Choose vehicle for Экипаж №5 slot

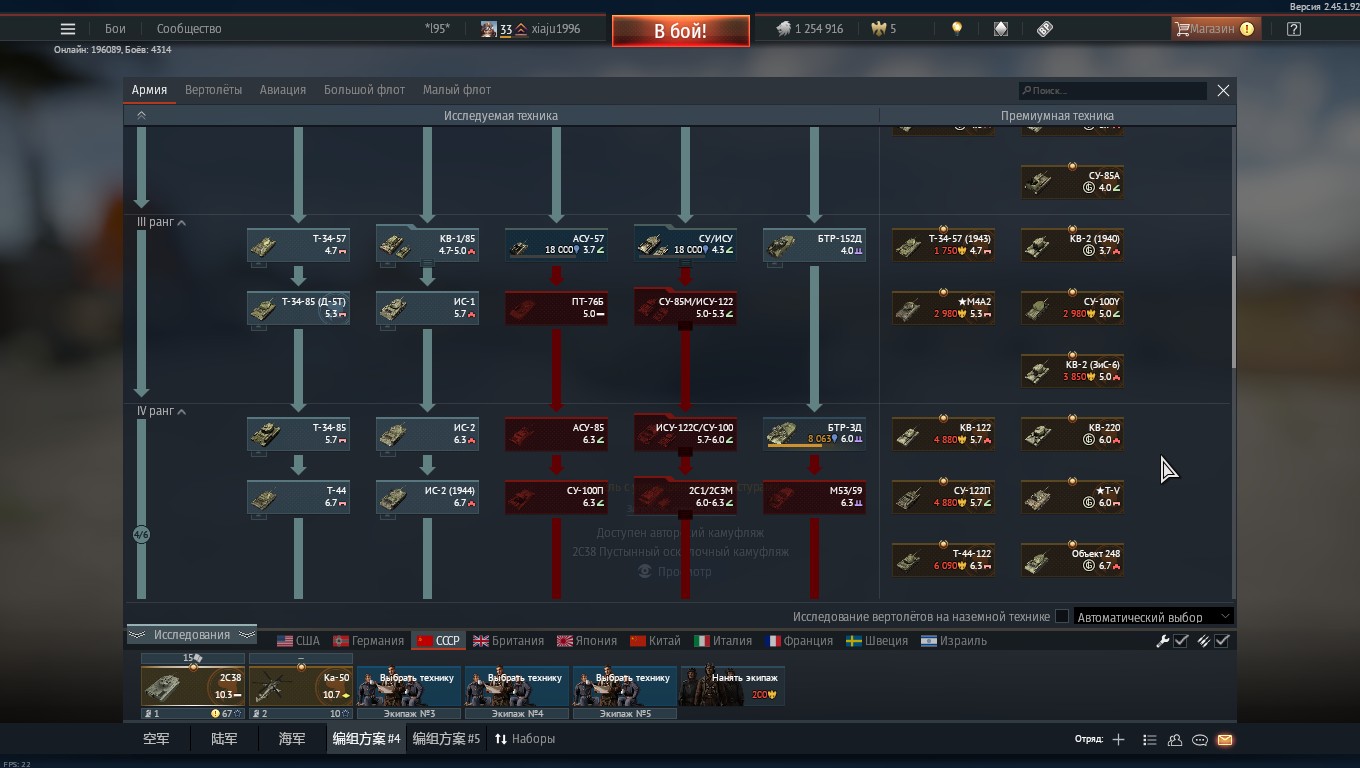[x=625, y=686]
